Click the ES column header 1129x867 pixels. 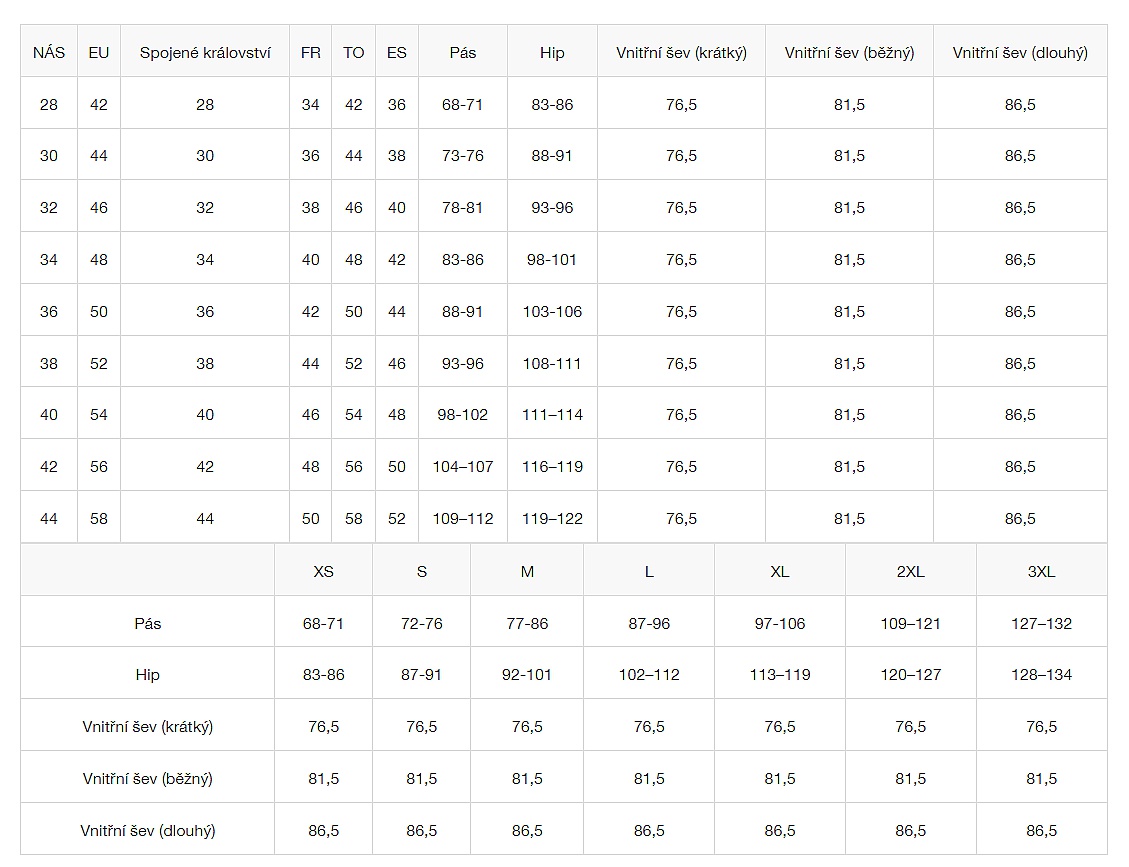(x=397, y=53)
